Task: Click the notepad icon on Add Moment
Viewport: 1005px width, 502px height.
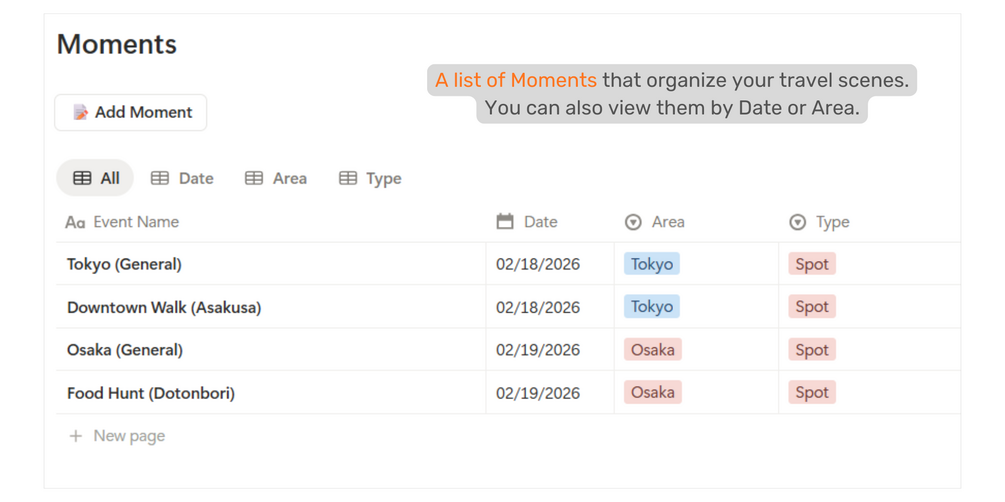Action: [81, 113]
